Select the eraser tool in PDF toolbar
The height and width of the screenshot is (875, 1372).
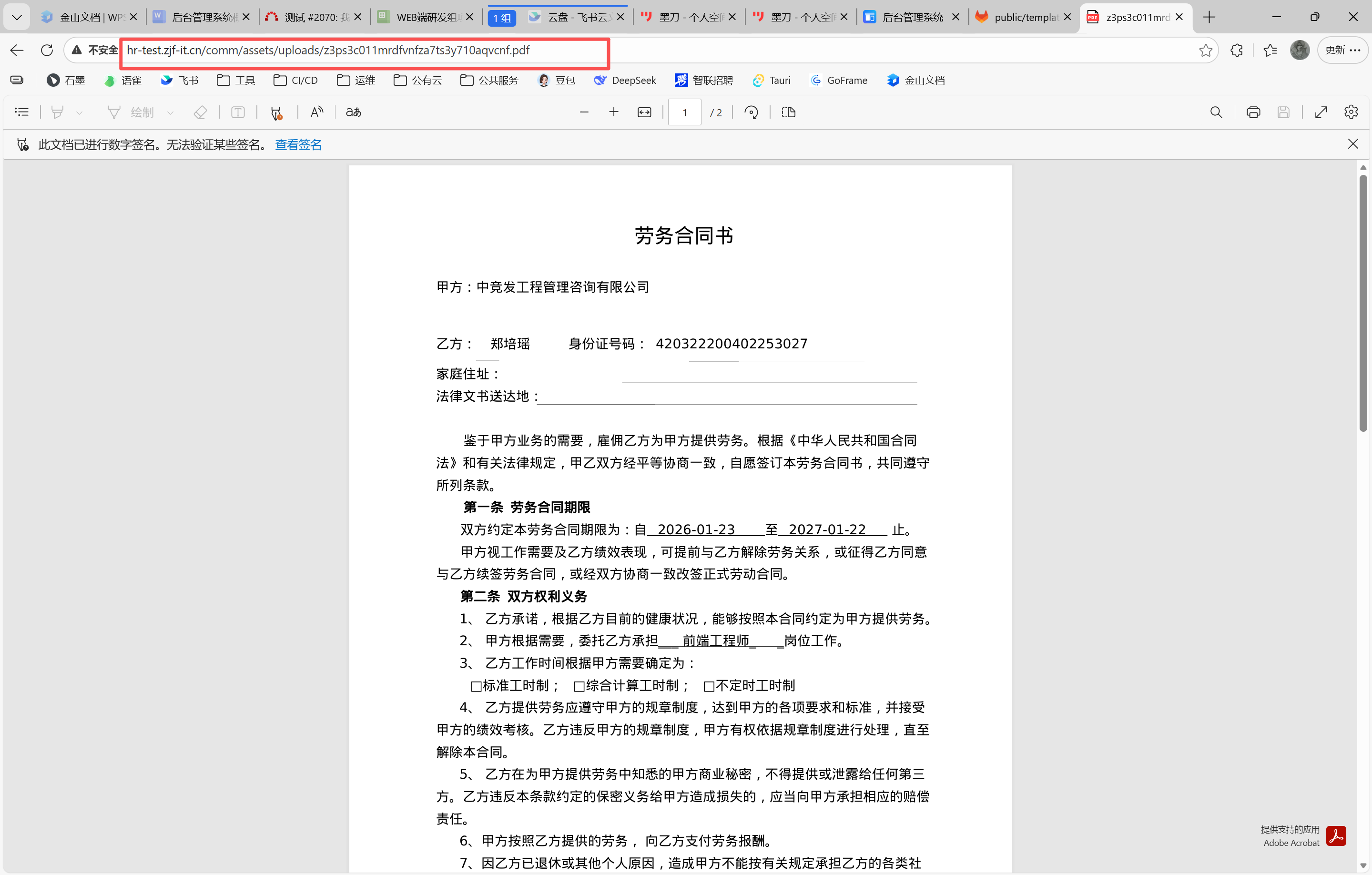[200, 112]
